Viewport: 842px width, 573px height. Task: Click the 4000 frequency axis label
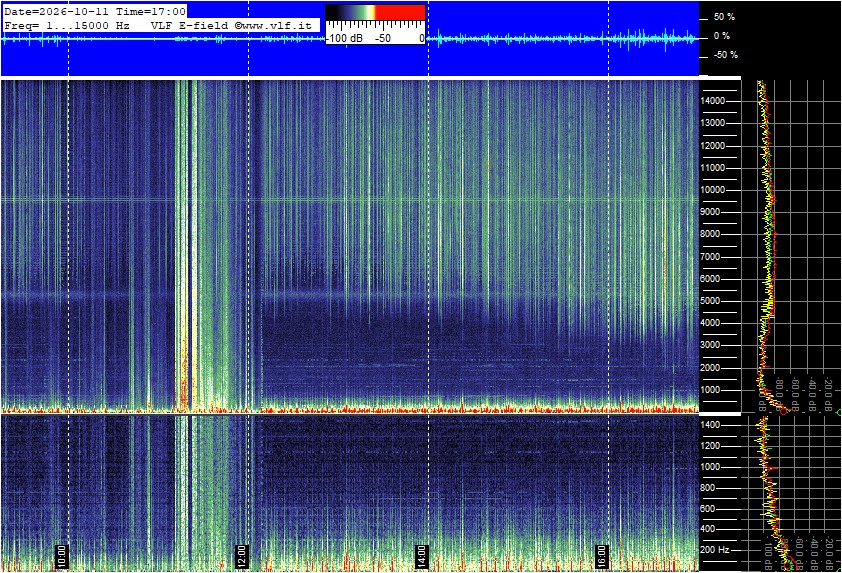pos(710,323)
